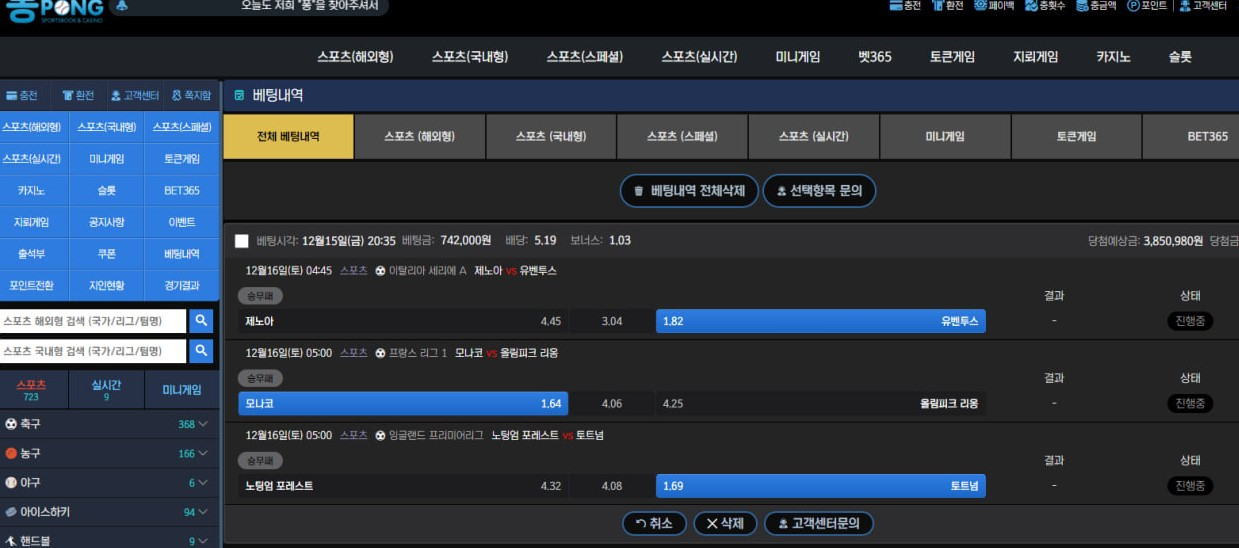Expand the 축구 category chevron
Screen dimensions: 1239x548
[x=203, y=424]
